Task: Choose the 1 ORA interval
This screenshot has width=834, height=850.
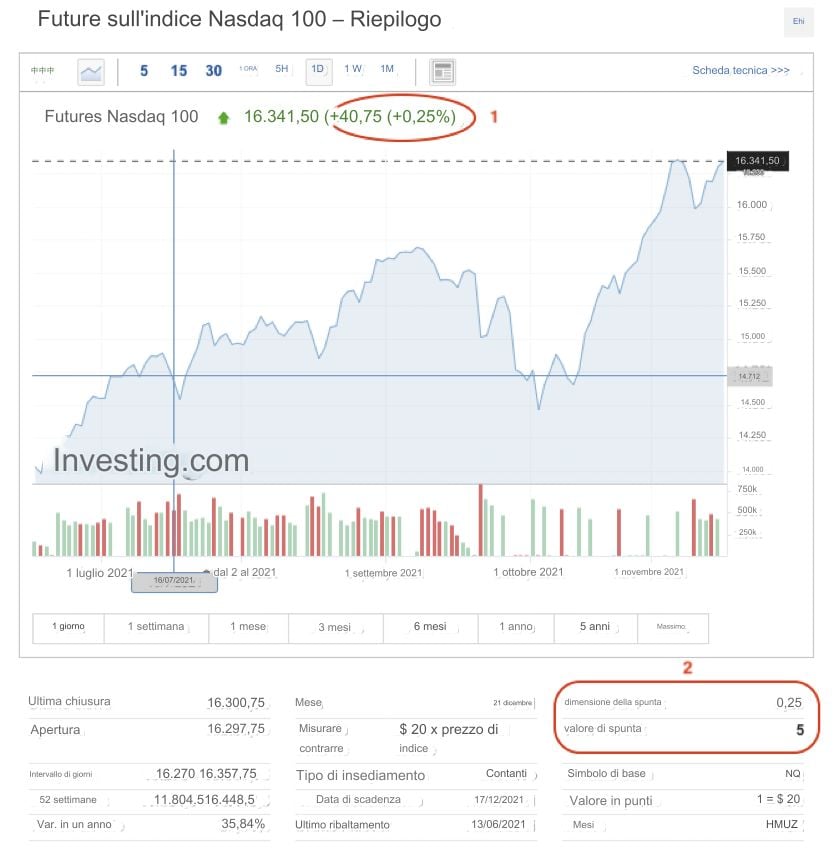Action: click(248, 69)
